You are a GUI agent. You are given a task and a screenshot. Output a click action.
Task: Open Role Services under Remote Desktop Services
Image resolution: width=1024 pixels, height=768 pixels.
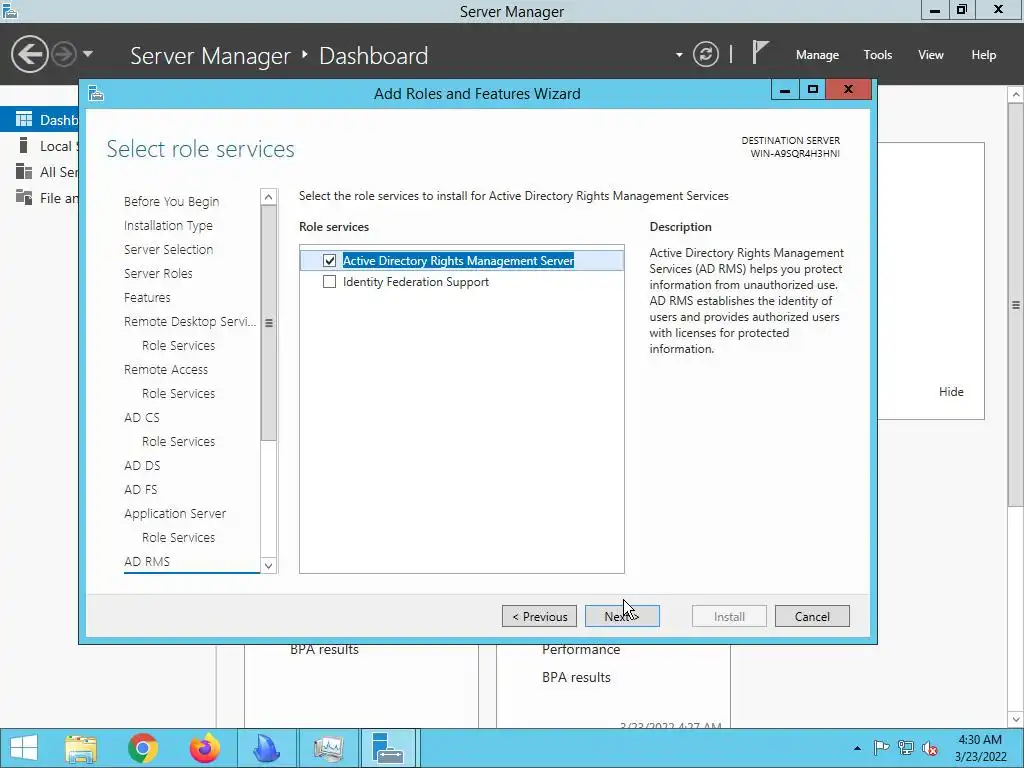point(178,345)
